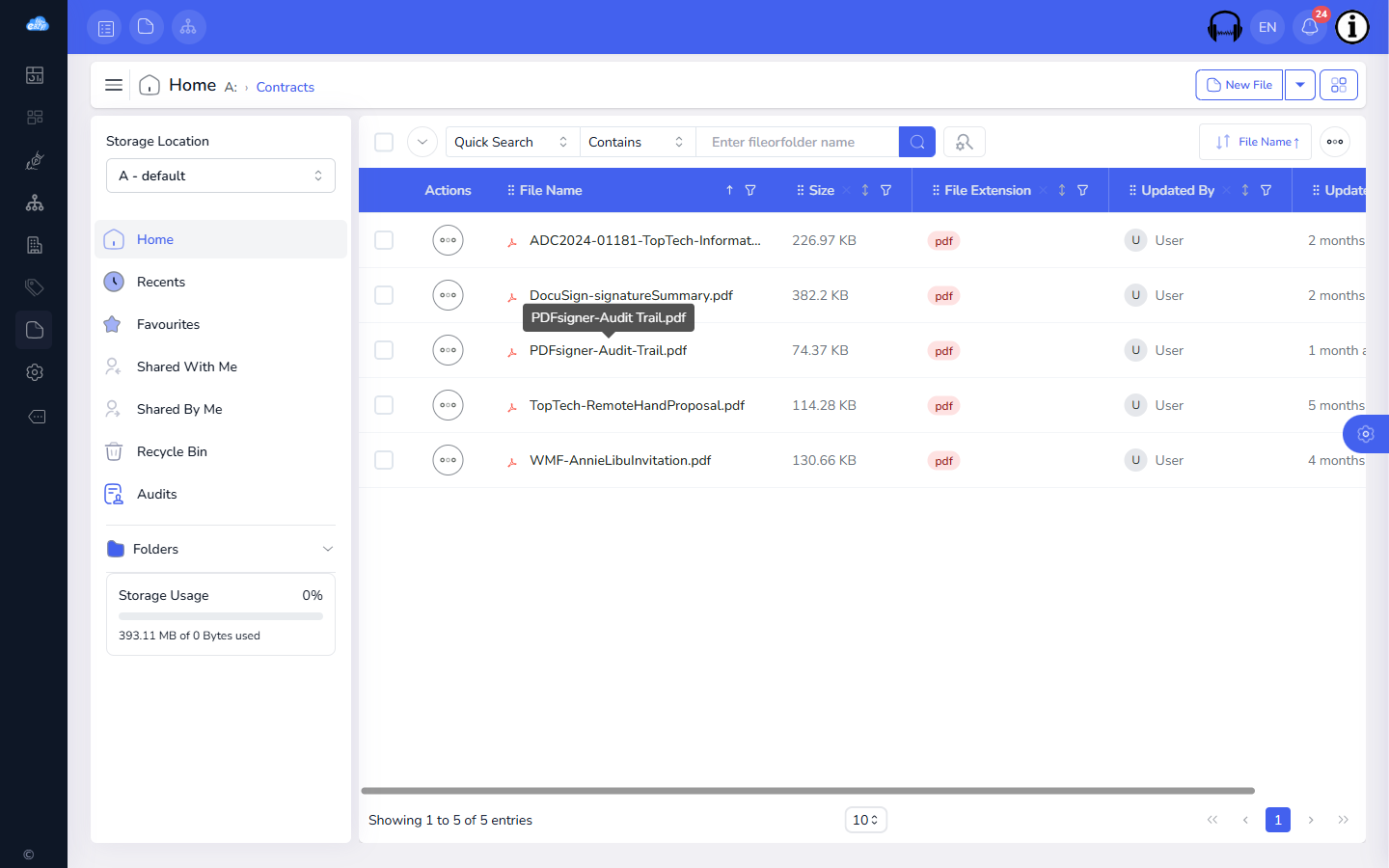This screenshot has height=868, width=1389.
Task: Focus the file or folder name field
Action: (797, 142)
